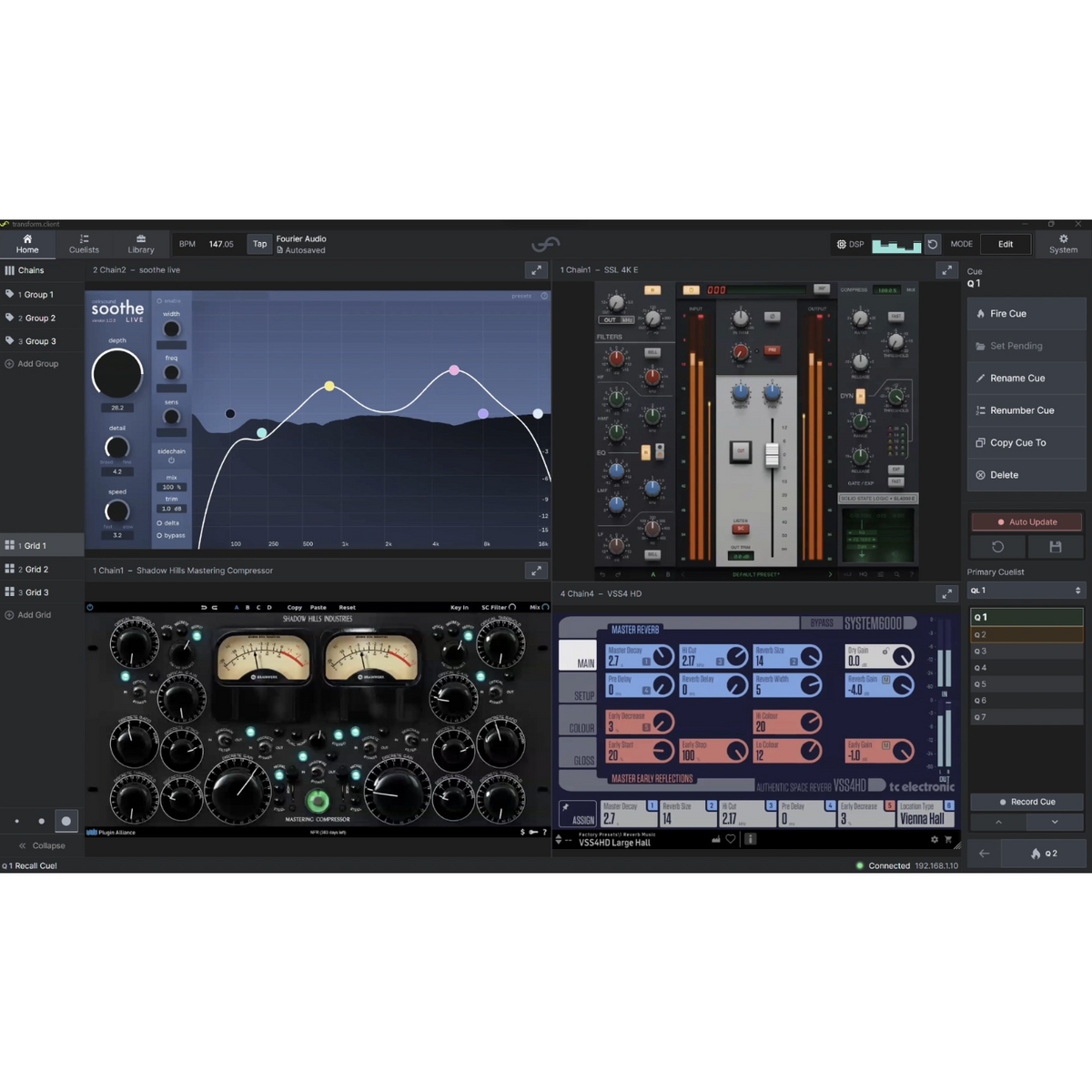Move to next cue with down chevron
The width and height of the screenshot is (1092, 1092).
click(1055, 822)
